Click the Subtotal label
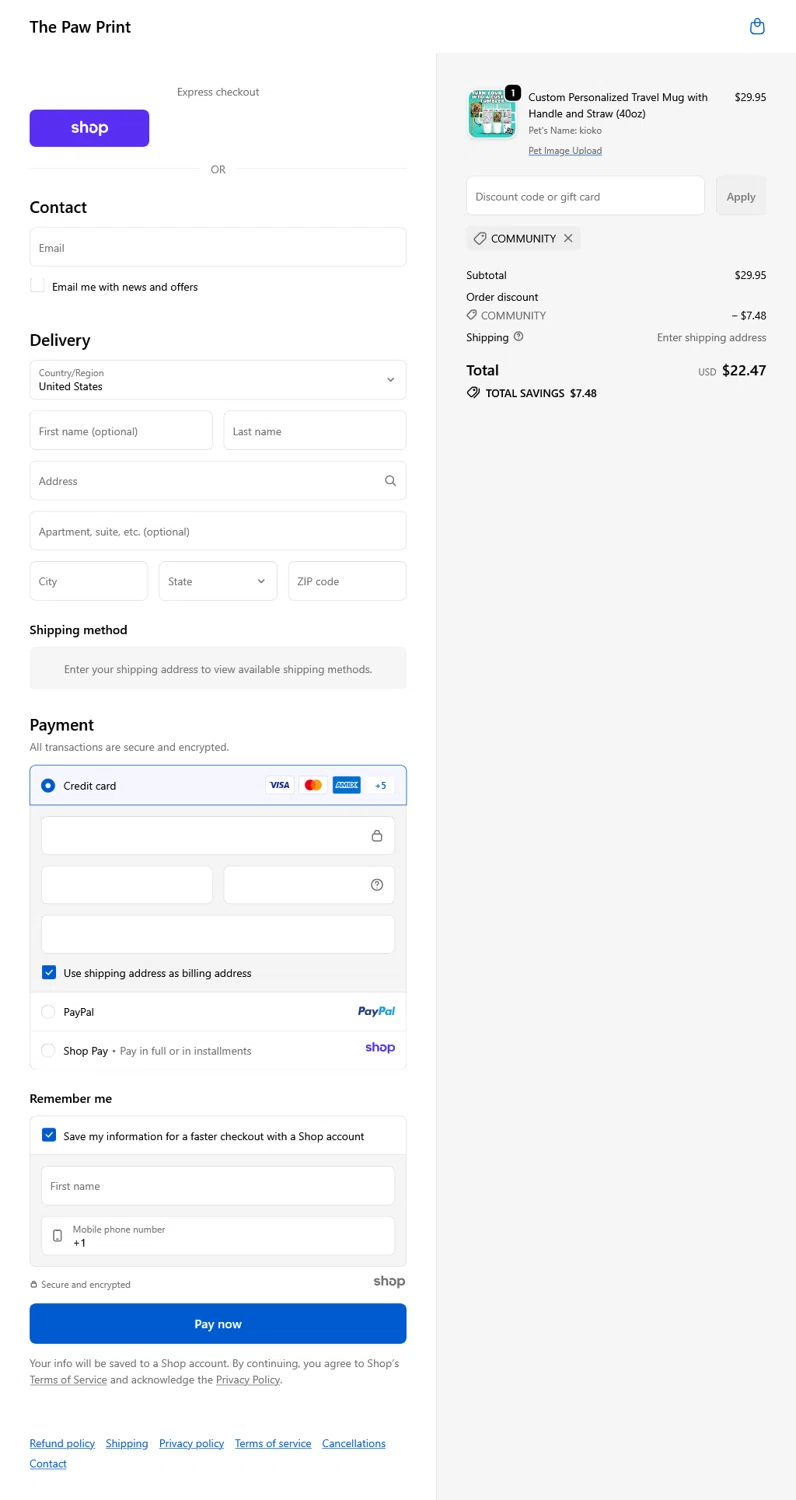Viewport: 796px width, 1500px height. tap(486, 275)
